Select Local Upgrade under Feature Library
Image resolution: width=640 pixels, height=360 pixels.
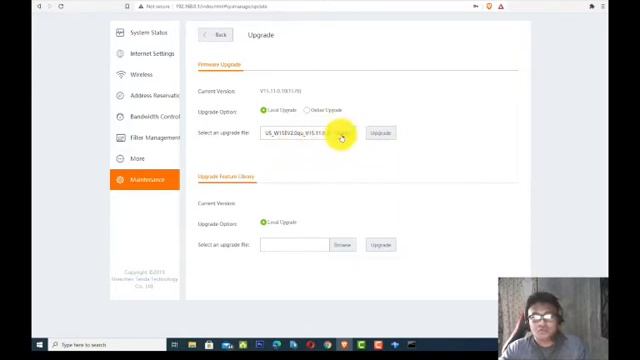click(x=263, y=222)
